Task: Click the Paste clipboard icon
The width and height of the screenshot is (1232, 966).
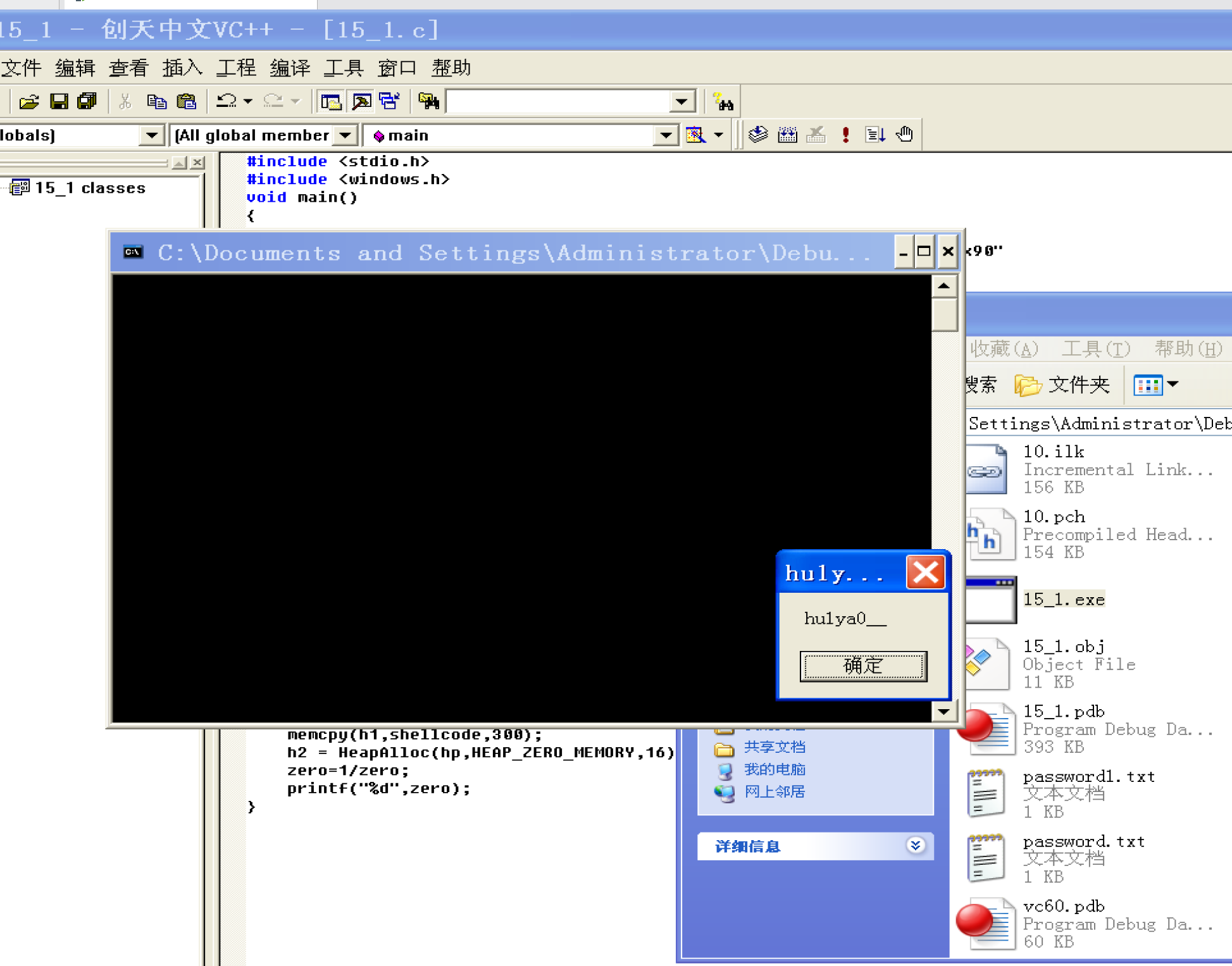Action: point(187,101)
